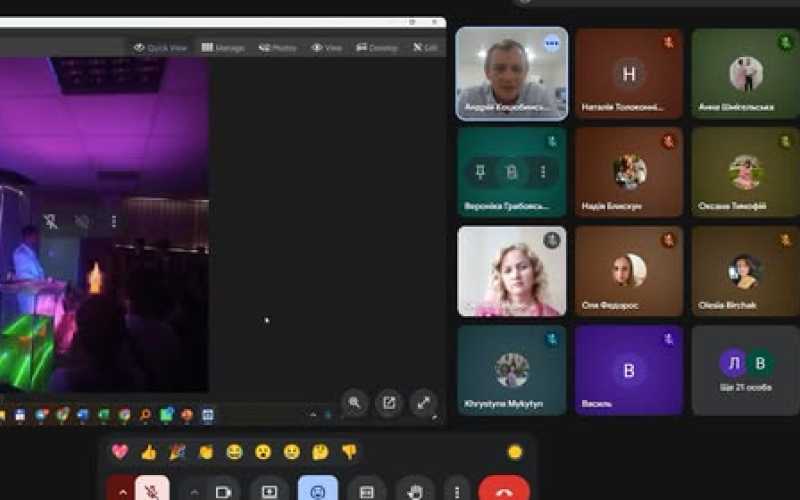The height and width of the screenshot is (500, 800).
Task: Unpin the shared screen presentation
Action: click(x=50, y=221)
